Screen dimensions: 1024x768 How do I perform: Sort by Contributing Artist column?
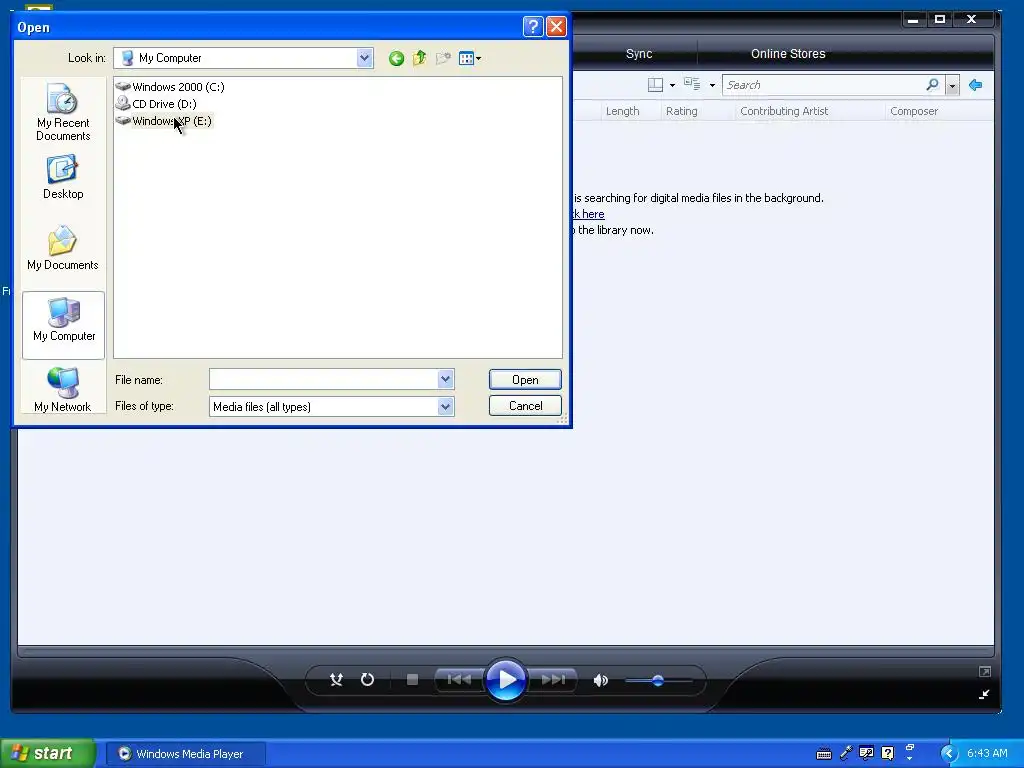(x=784, y=111)
